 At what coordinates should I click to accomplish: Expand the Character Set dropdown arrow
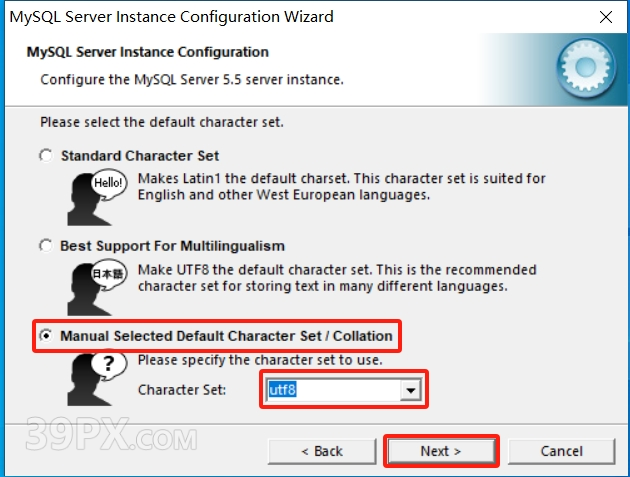click(410, 390)
